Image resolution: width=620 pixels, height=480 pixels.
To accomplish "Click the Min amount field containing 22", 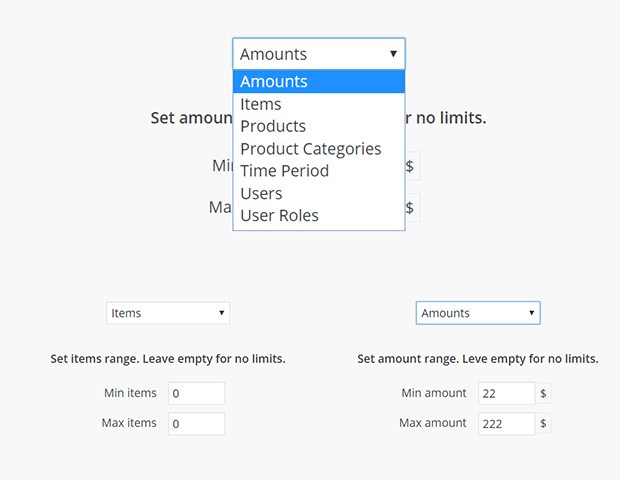I will tap(506, 394).
